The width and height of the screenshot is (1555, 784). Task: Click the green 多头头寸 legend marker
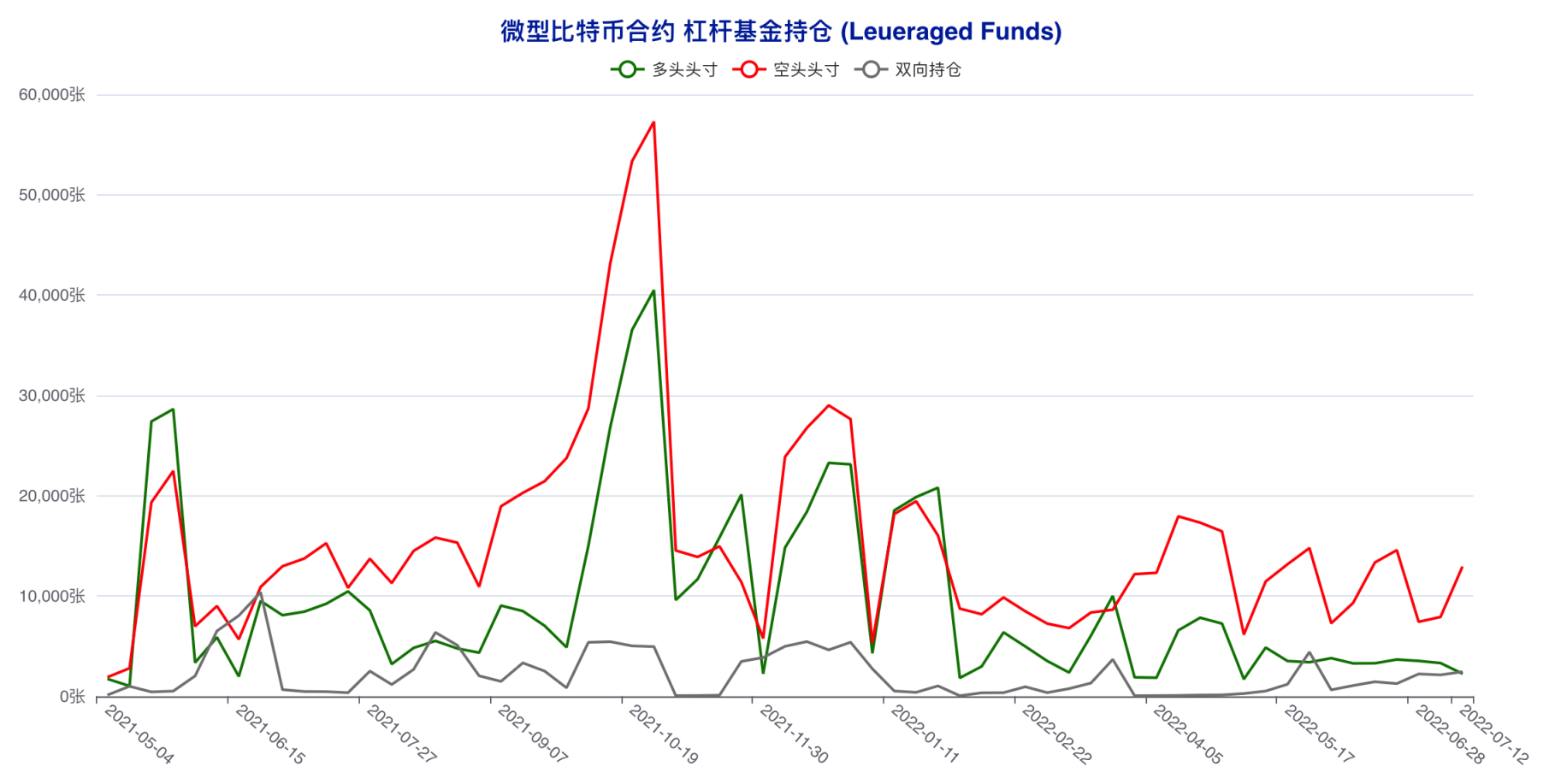coord(627,70)
